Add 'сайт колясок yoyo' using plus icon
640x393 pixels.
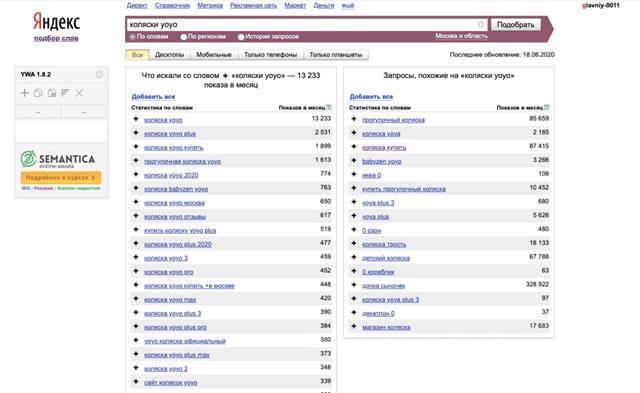pyautogui.click(x=136, y=382)
